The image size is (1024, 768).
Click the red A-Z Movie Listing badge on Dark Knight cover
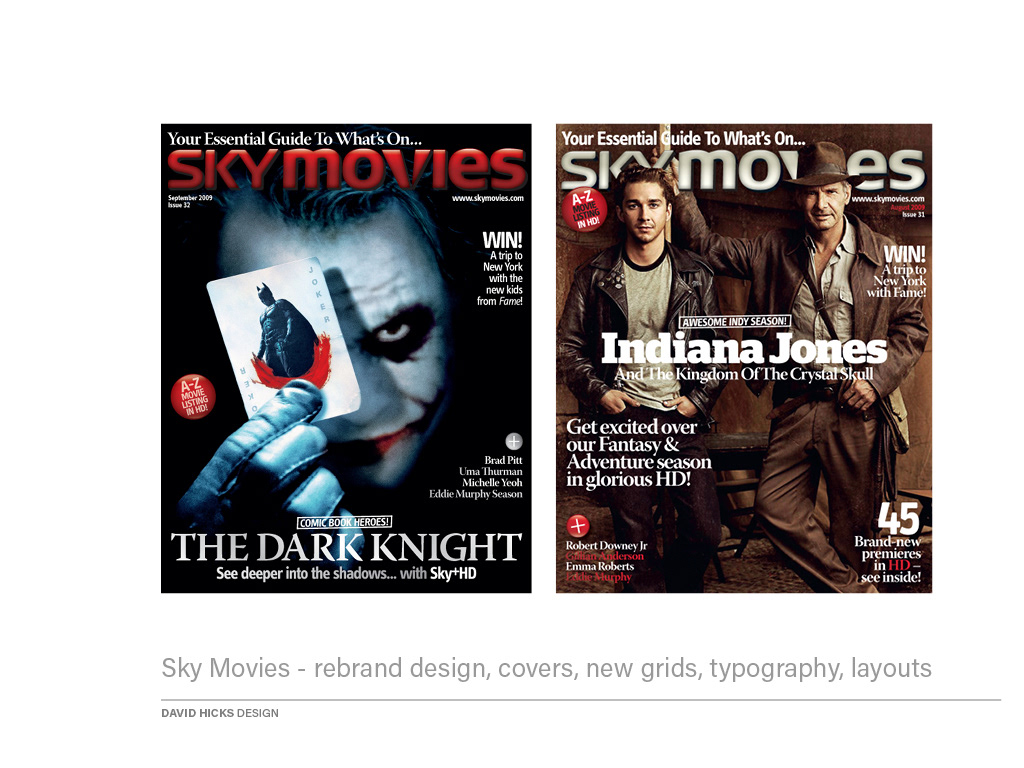[193, 396]
